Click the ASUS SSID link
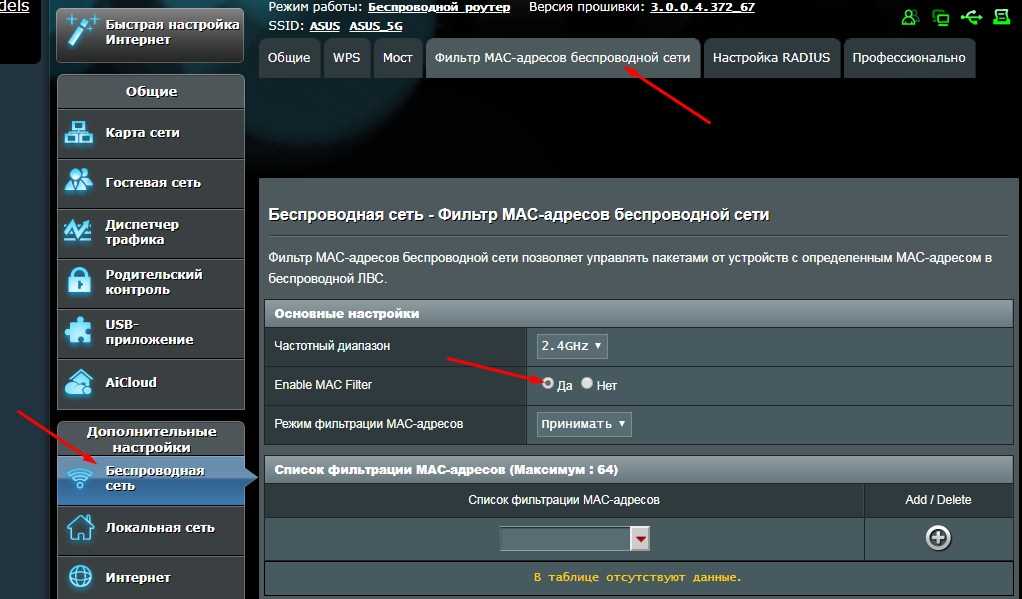The height and width of the screenshot is (599, 1022). [x=325, y=26]
